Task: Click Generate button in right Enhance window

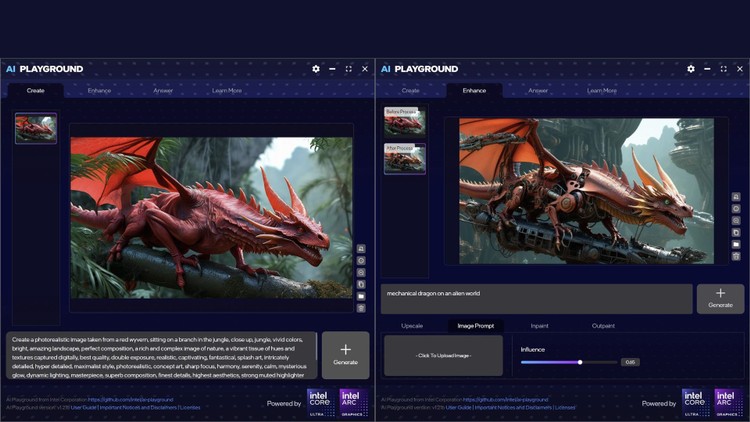Action: click(720, 299)
